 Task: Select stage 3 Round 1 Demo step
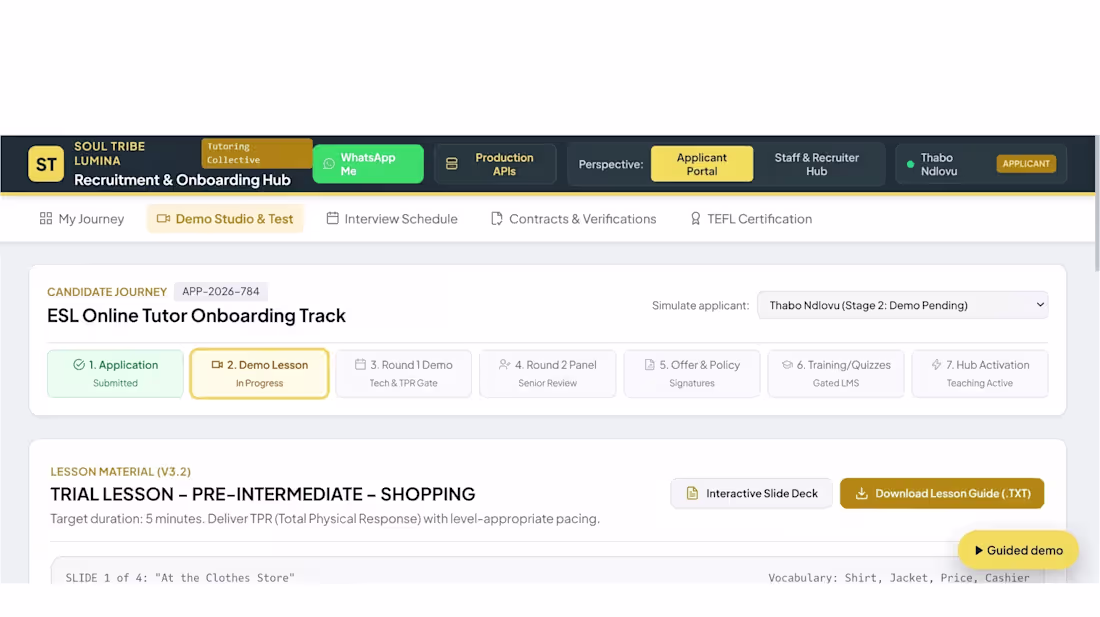(403, 374)
